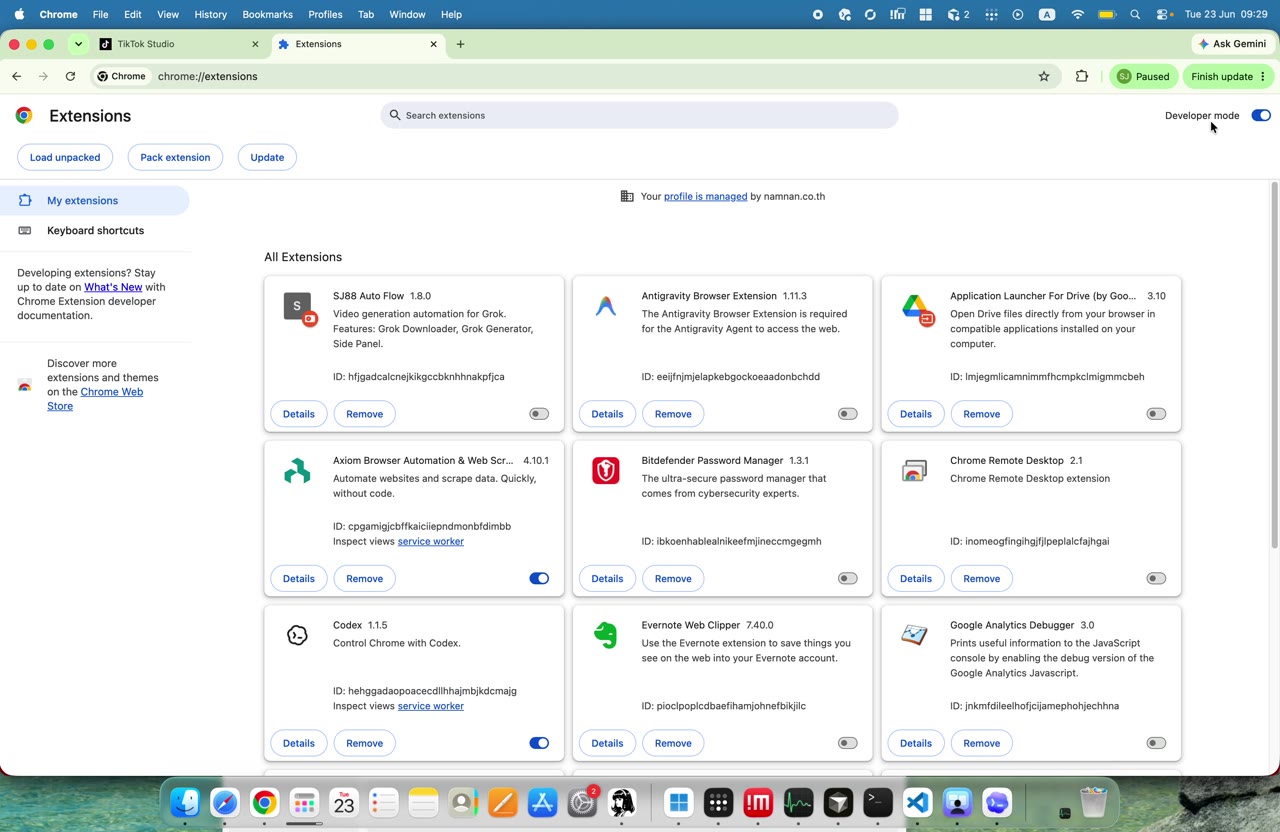
Task: Click the page's vertical scrollbar
Action: [1274, 365]
